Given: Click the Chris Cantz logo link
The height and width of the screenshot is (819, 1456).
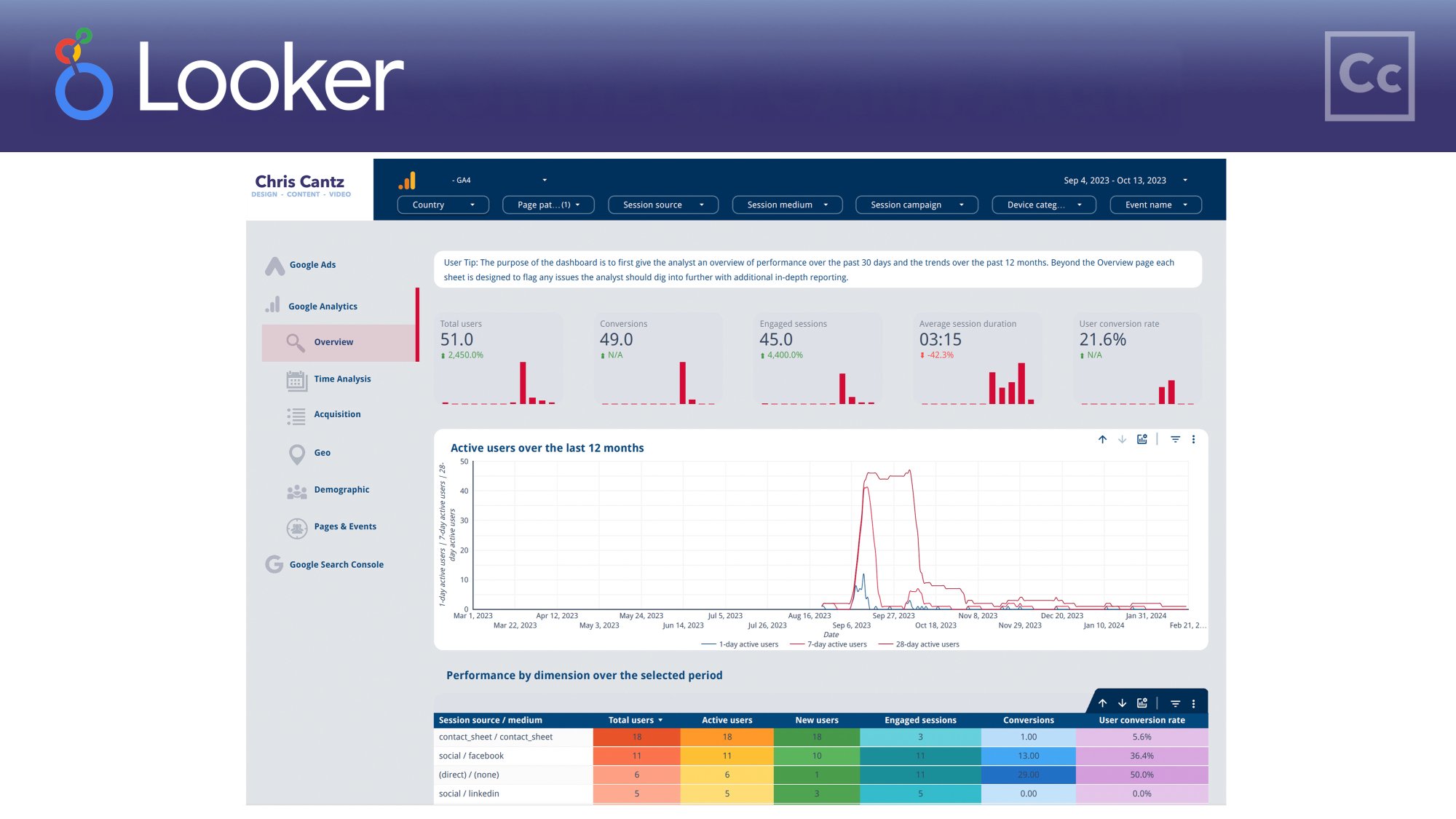Looking at the screenshot, I should 300,185.
